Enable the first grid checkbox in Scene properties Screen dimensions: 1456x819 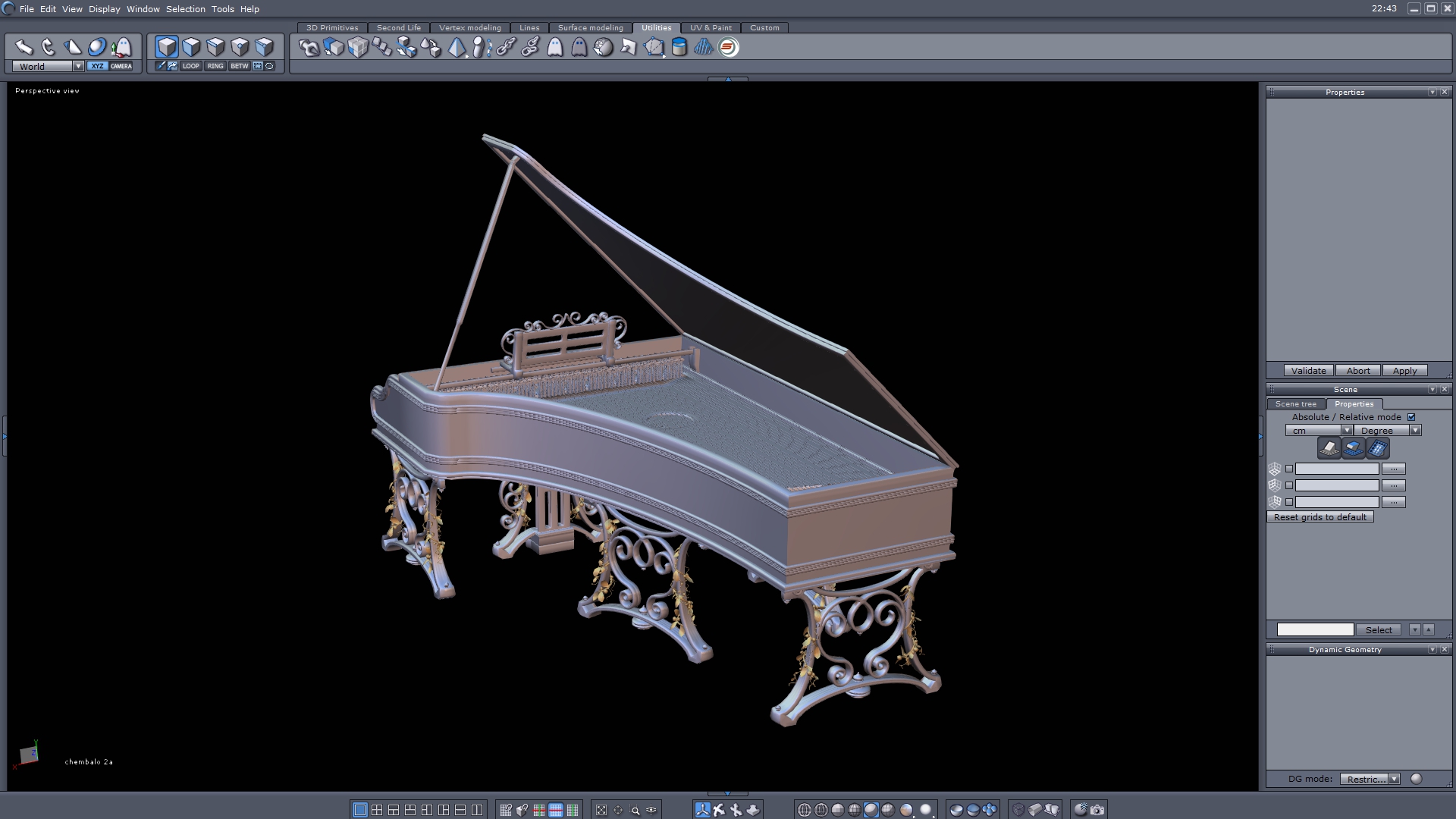tap(1289, 469)
